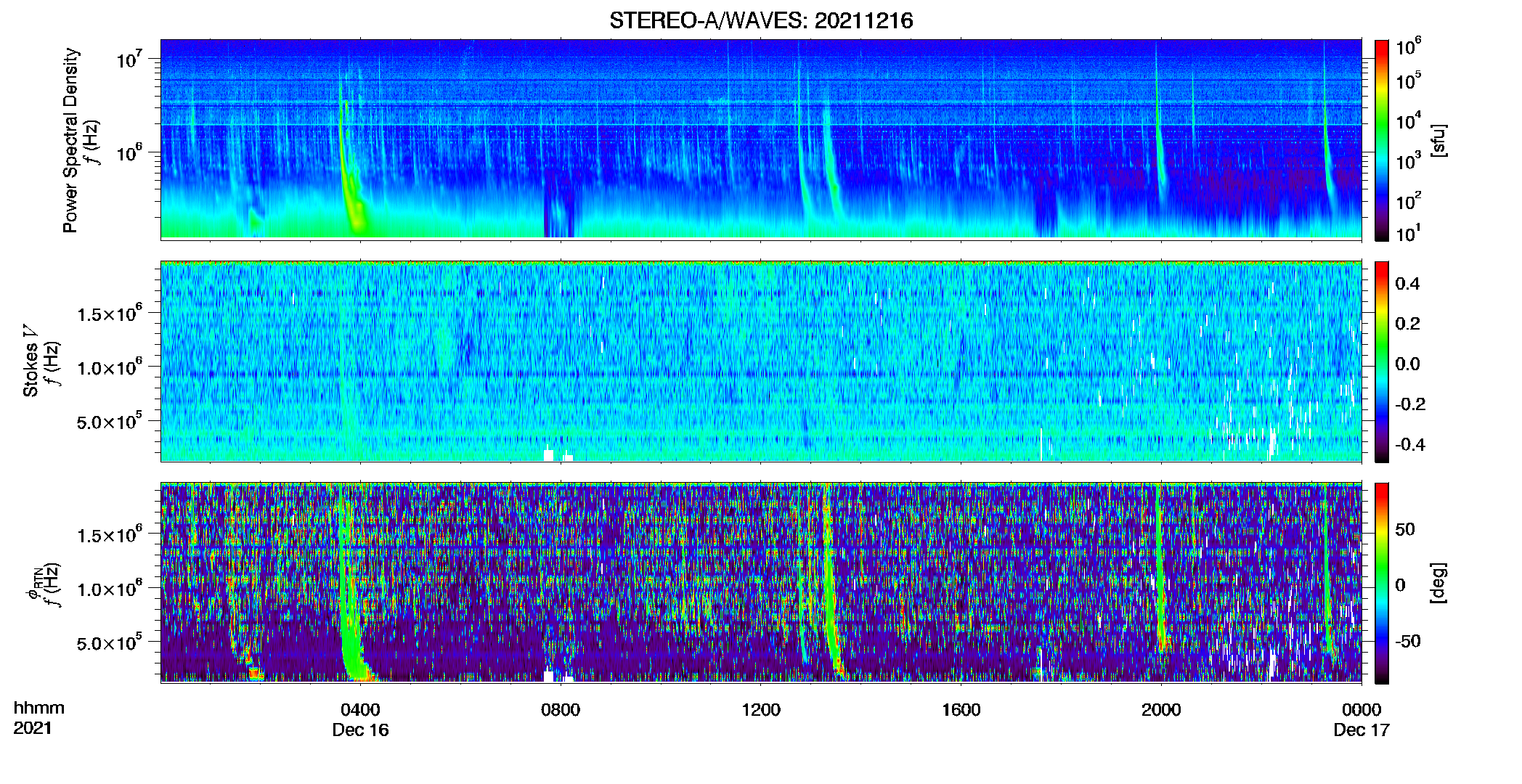Click the 0.4 tick on Stokes colorbar
1522x784 pixels.
point(1408,284)
